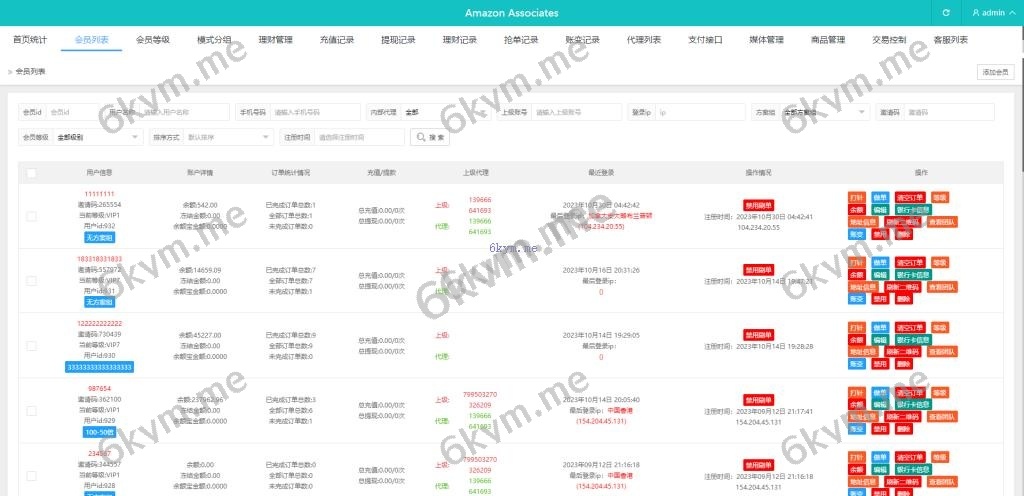Click 禁用刷单 for user 11111111
This screenshot has height=496, width=1024.
coord(757,205)
